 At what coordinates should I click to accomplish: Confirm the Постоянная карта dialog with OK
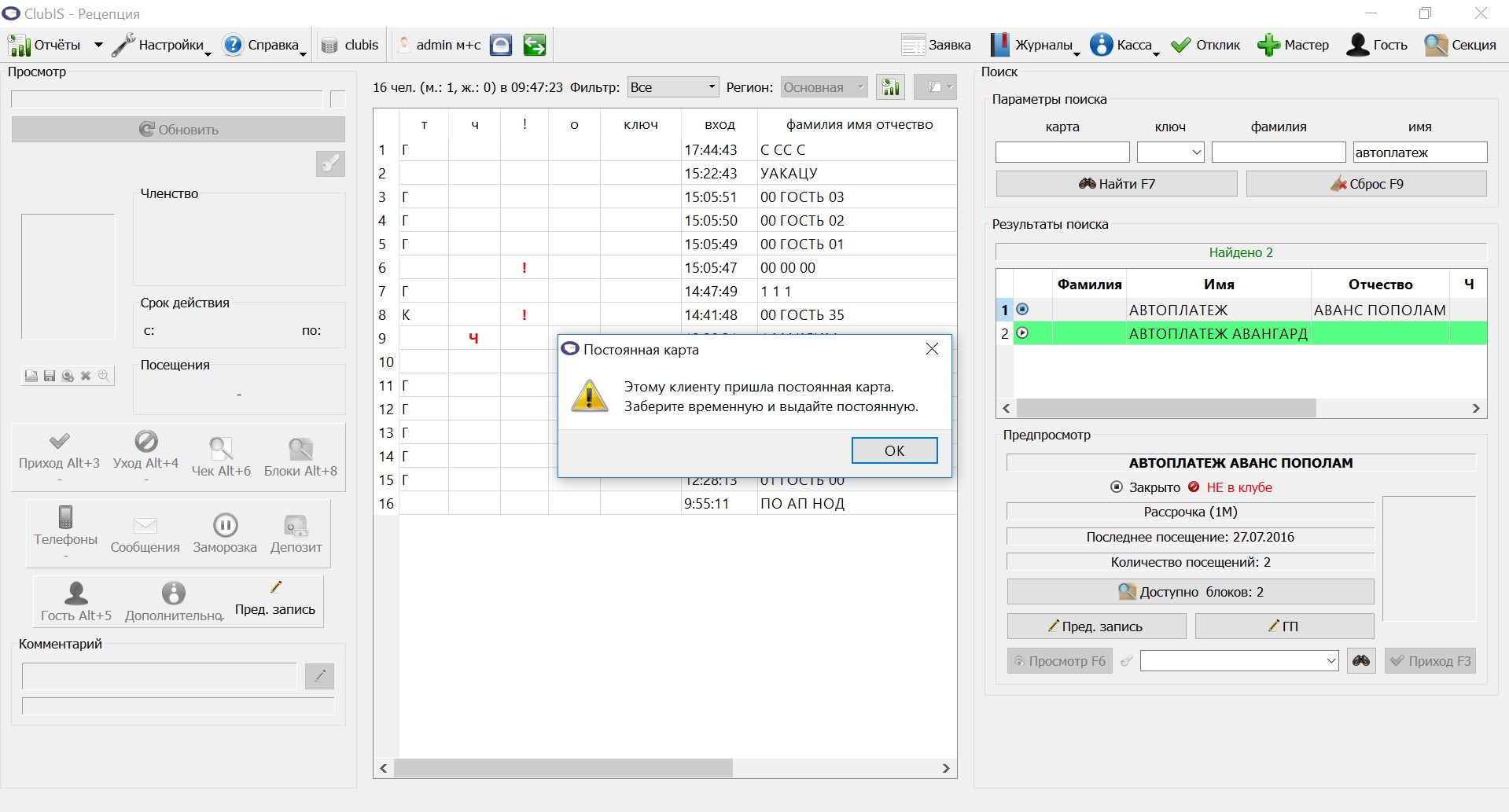[x=895, y=450]
